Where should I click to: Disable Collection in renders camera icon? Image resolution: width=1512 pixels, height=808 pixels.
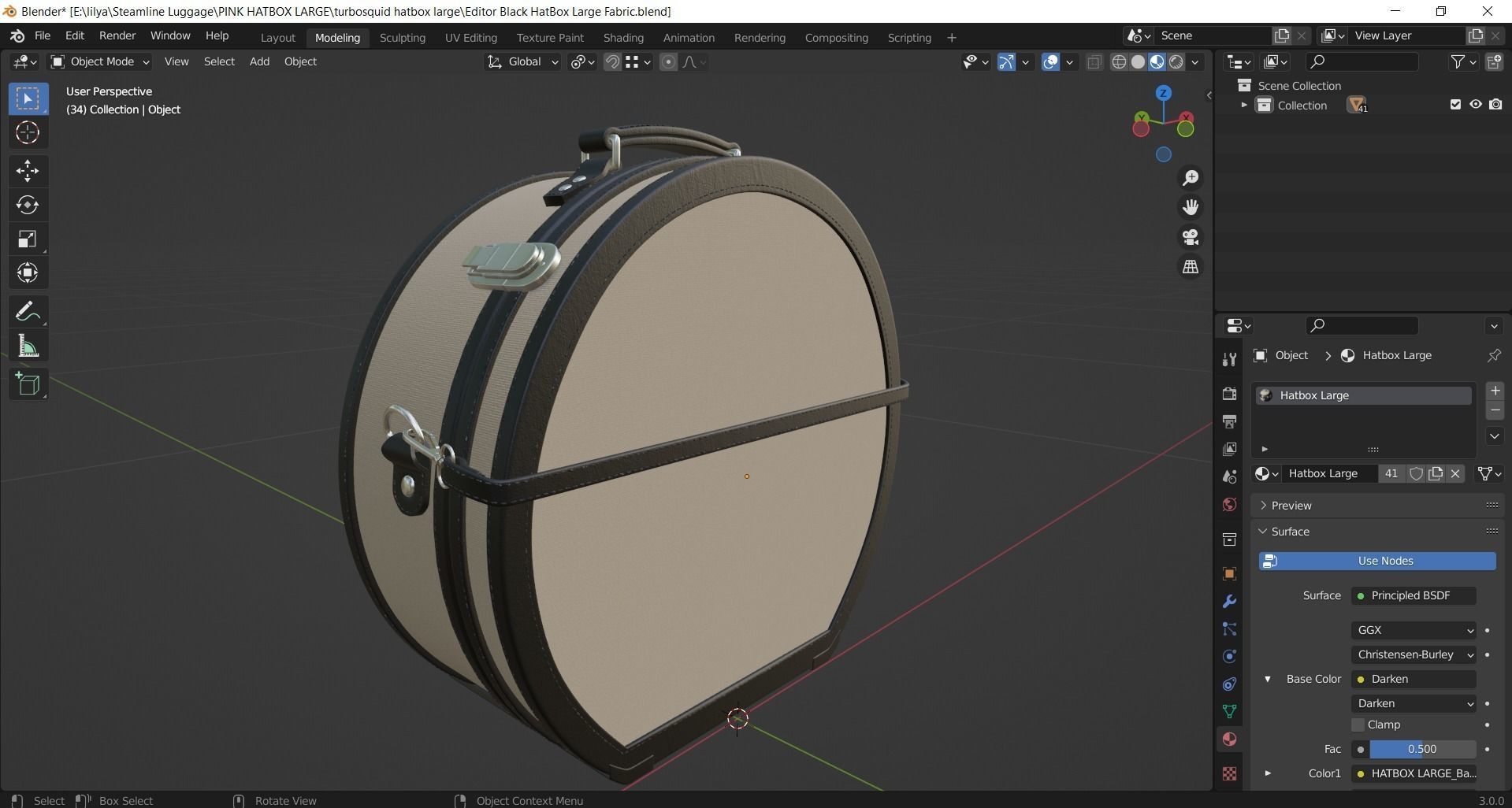pos(1495,105)
